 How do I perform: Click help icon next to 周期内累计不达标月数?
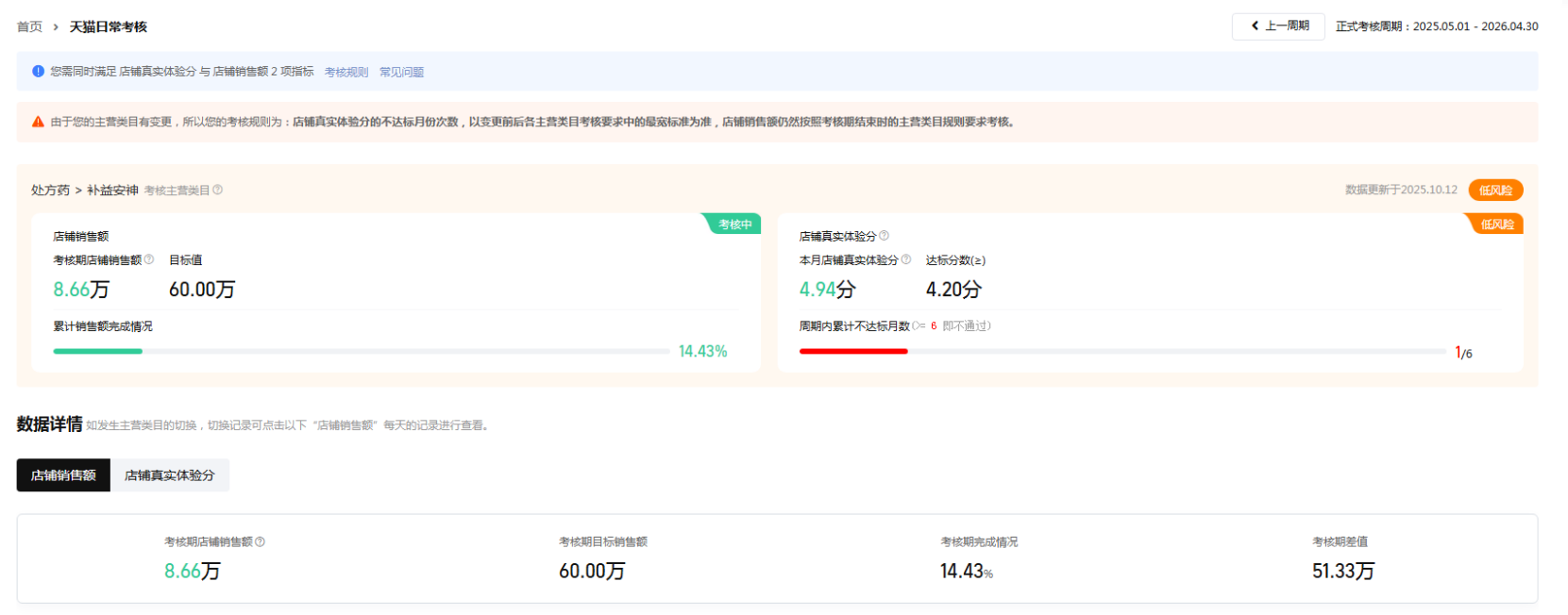(x=916, y=326)
